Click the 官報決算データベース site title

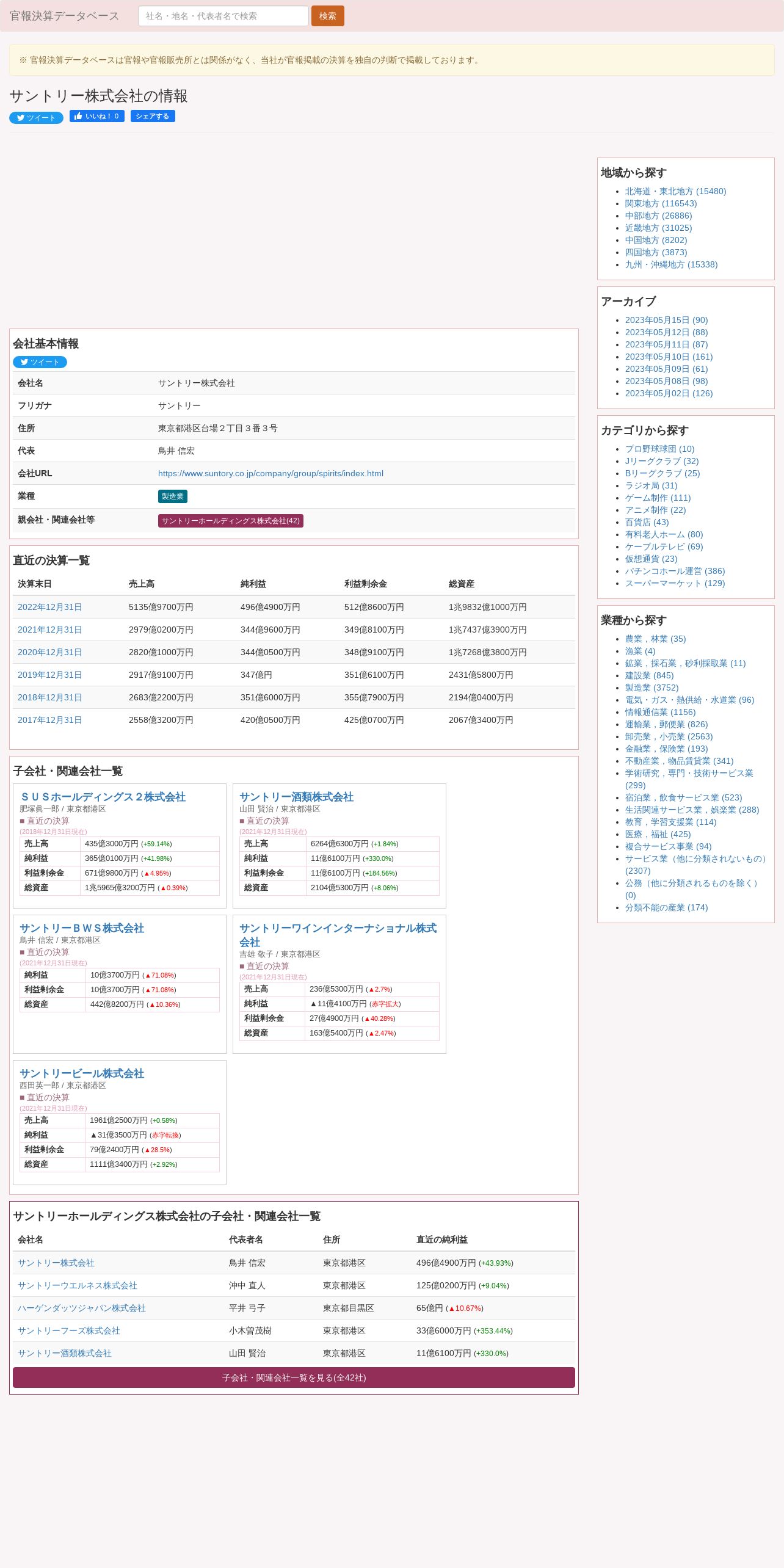pos(64,16)
